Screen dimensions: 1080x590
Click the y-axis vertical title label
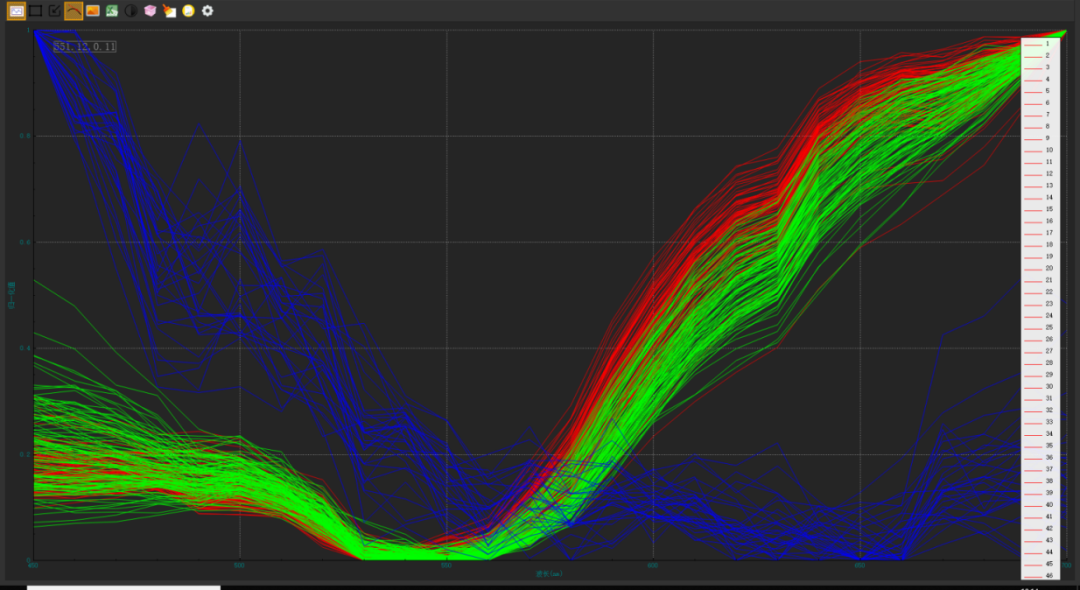[x=11, y=295]
